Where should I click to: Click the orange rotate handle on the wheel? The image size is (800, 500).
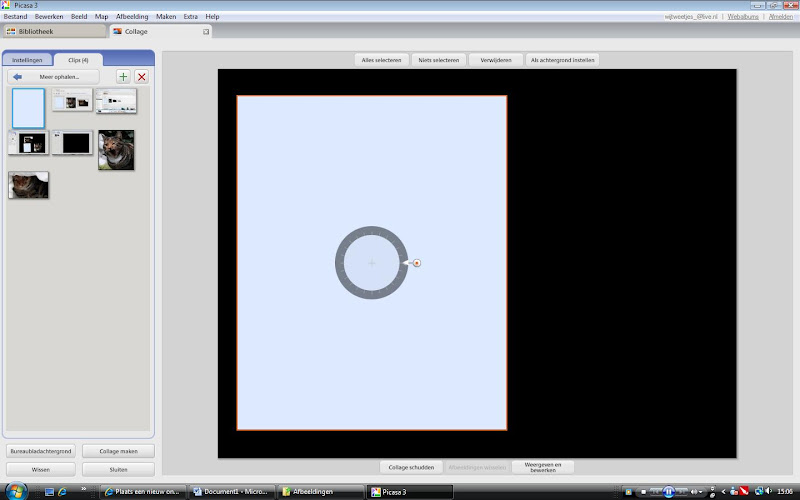tap(417, 263)
